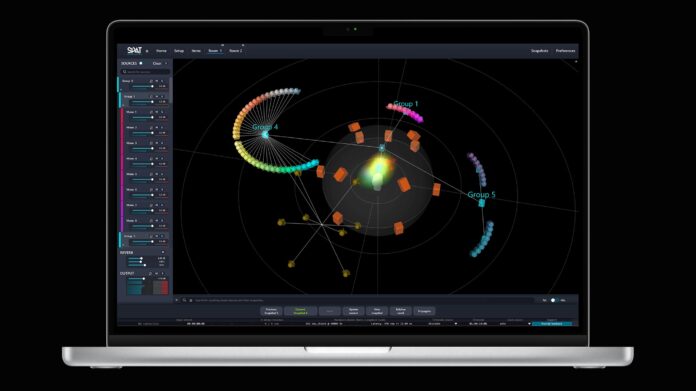Screen dimensions: 696x391
Task: Click the Update current button
Action: (353, 311)
